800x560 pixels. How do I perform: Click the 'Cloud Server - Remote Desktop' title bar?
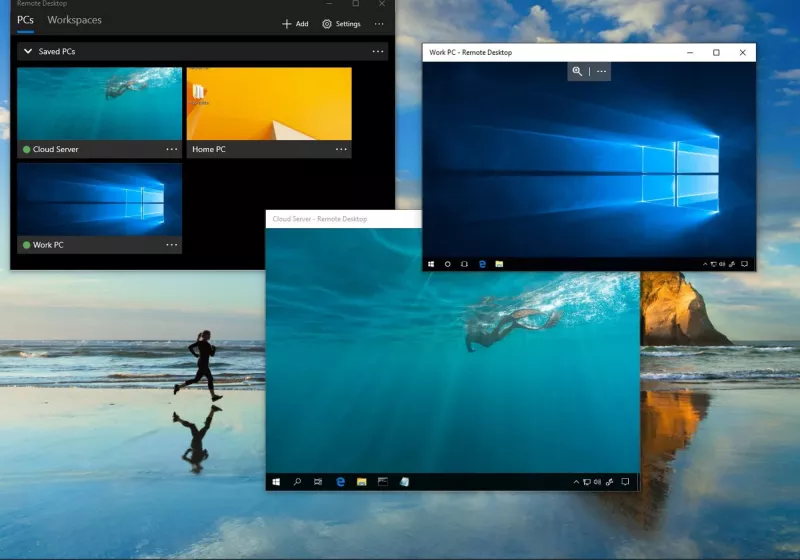click(343, 219)
